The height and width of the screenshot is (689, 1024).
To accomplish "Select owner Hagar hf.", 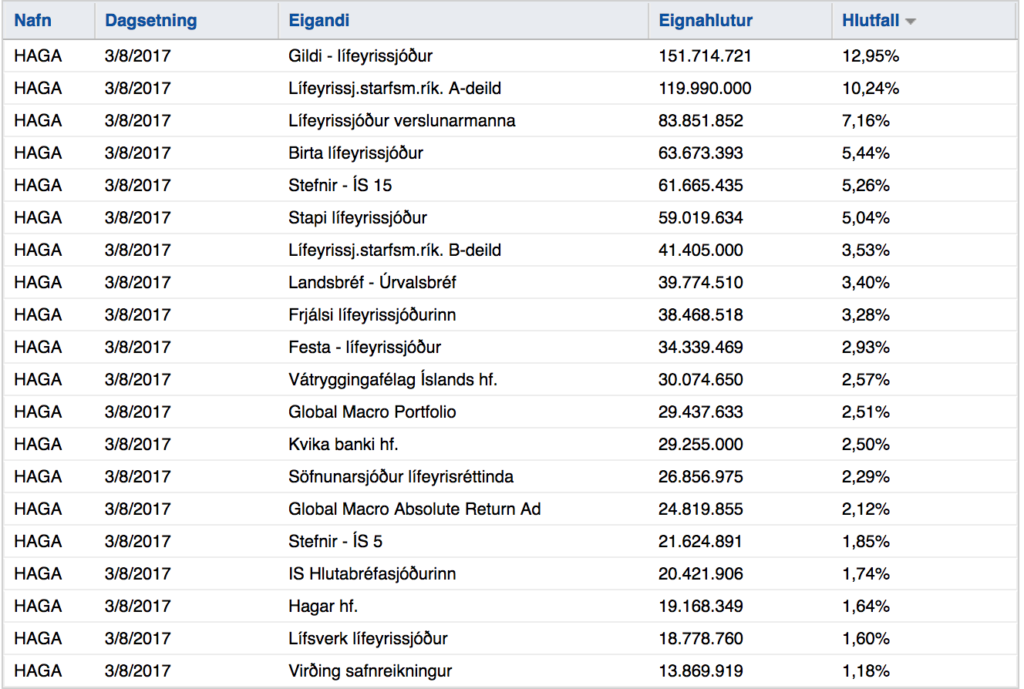I will 323,606.
